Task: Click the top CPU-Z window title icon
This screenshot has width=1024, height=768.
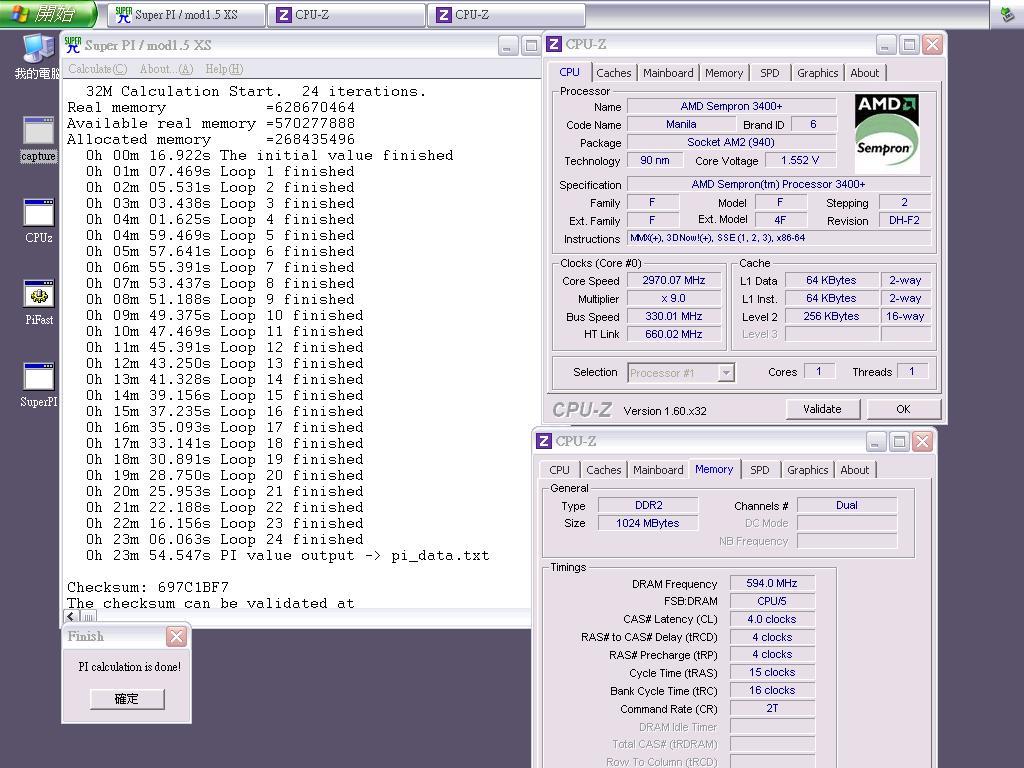Action: [x=554, y=44]
